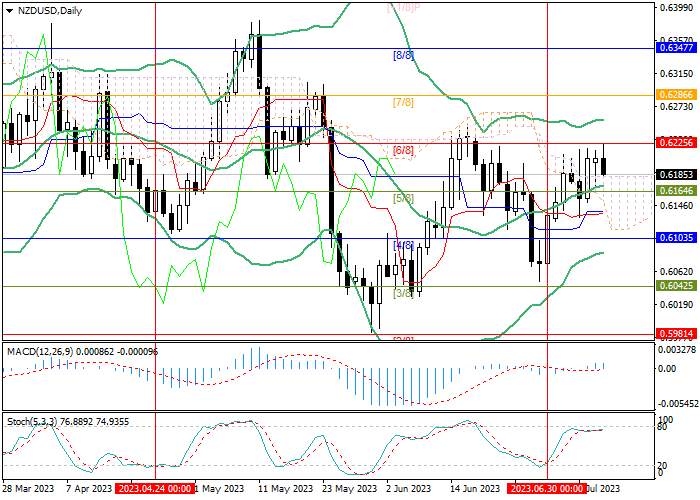Click the 28 Mar 2023 date label

pyautogui.click(x=29, y=488)
